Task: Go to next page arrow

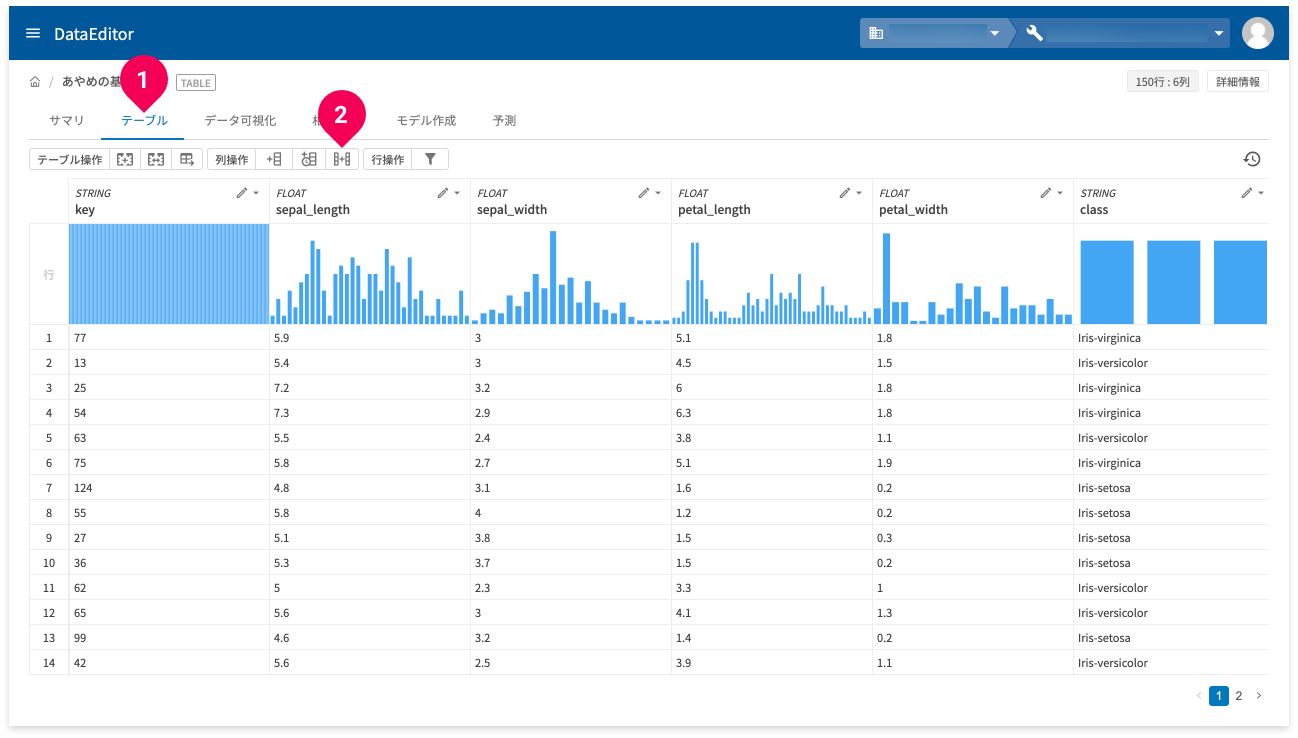Action: [1259, 696]
